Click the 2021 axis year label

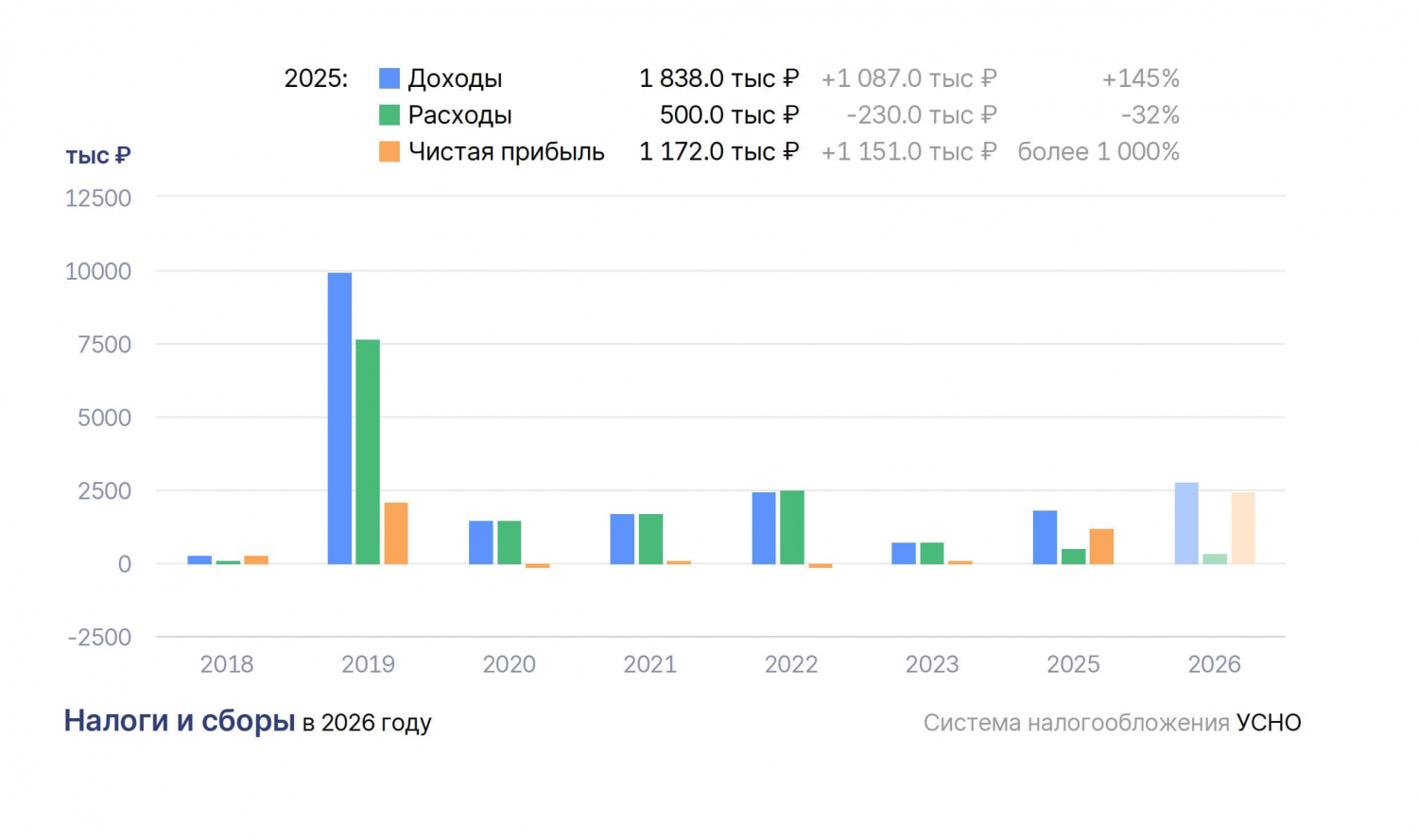pos(650,664)
